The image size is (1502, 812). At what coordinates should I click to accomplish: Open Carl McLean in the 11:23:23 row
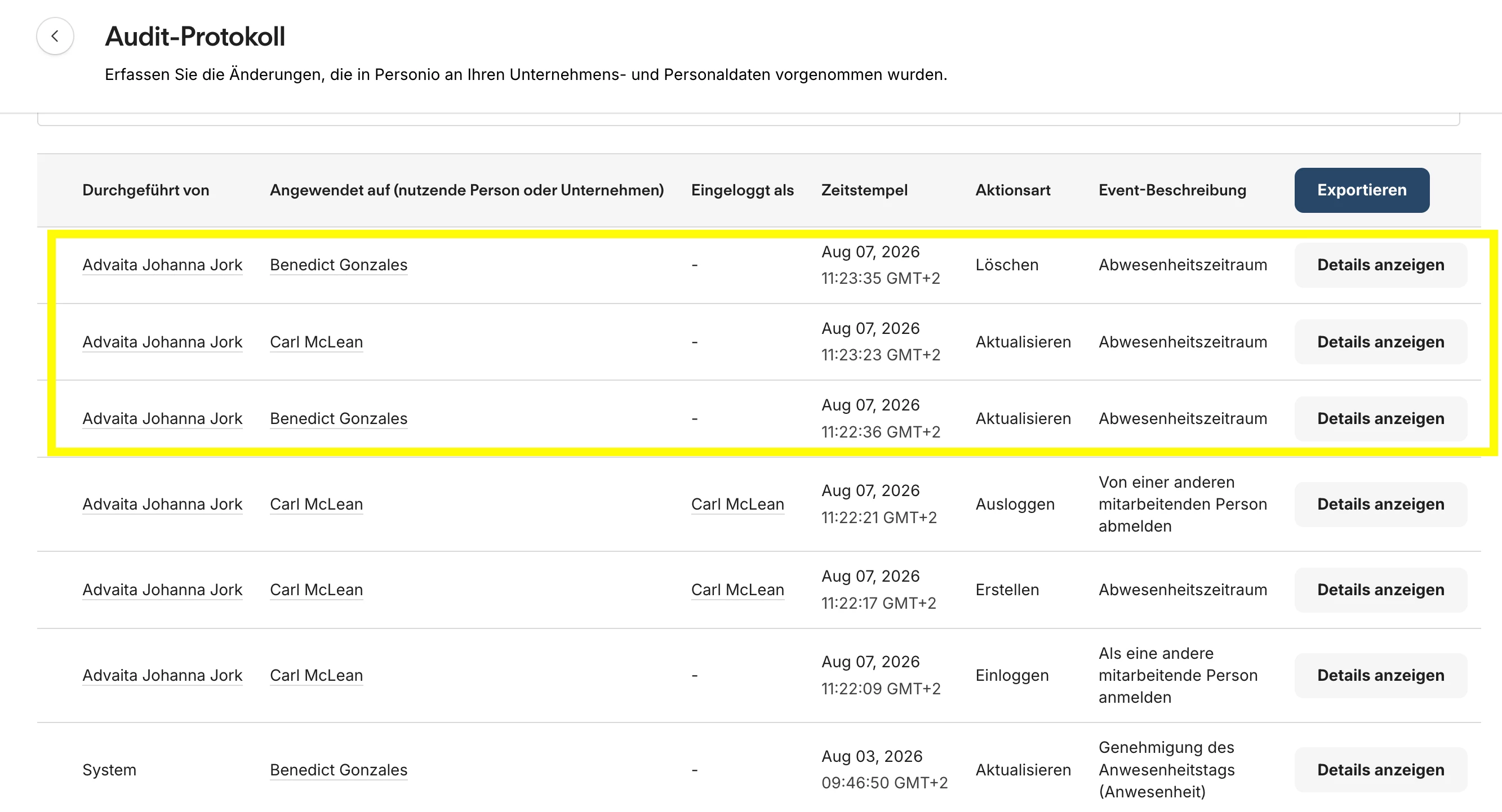316,342
